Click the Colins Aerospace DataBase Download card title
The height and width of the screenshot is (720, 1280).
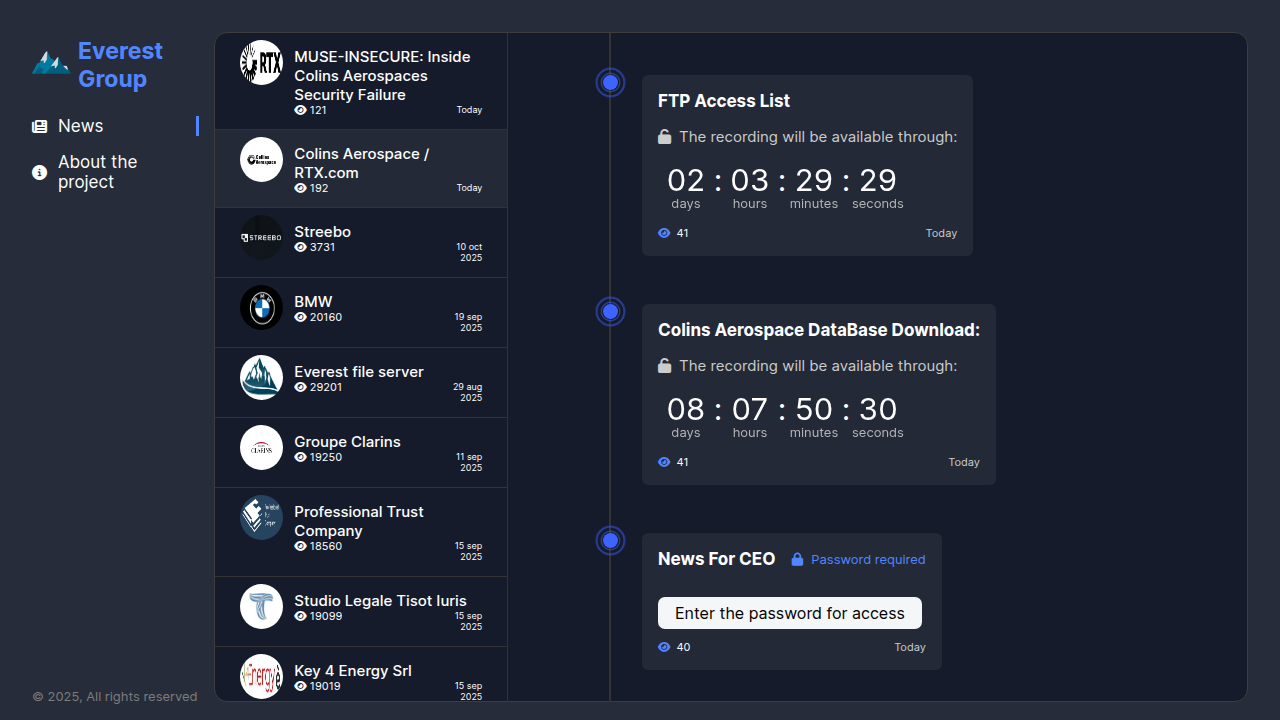(x=818, y=330)
